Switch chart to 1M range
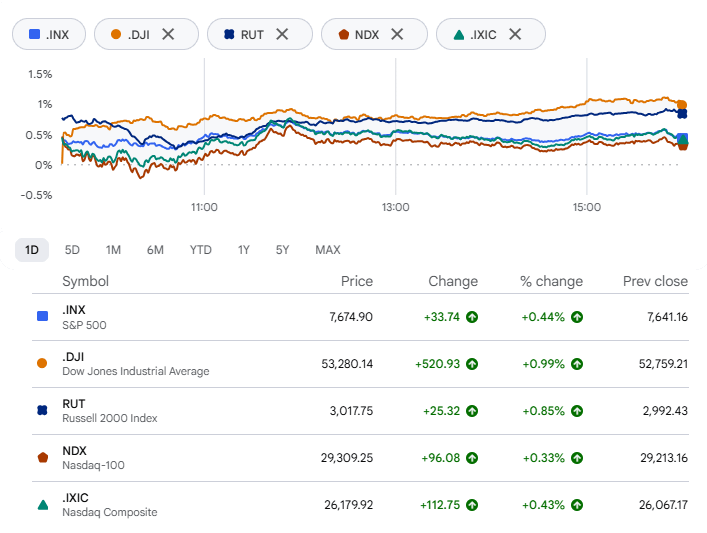 [x=113, y=250]
